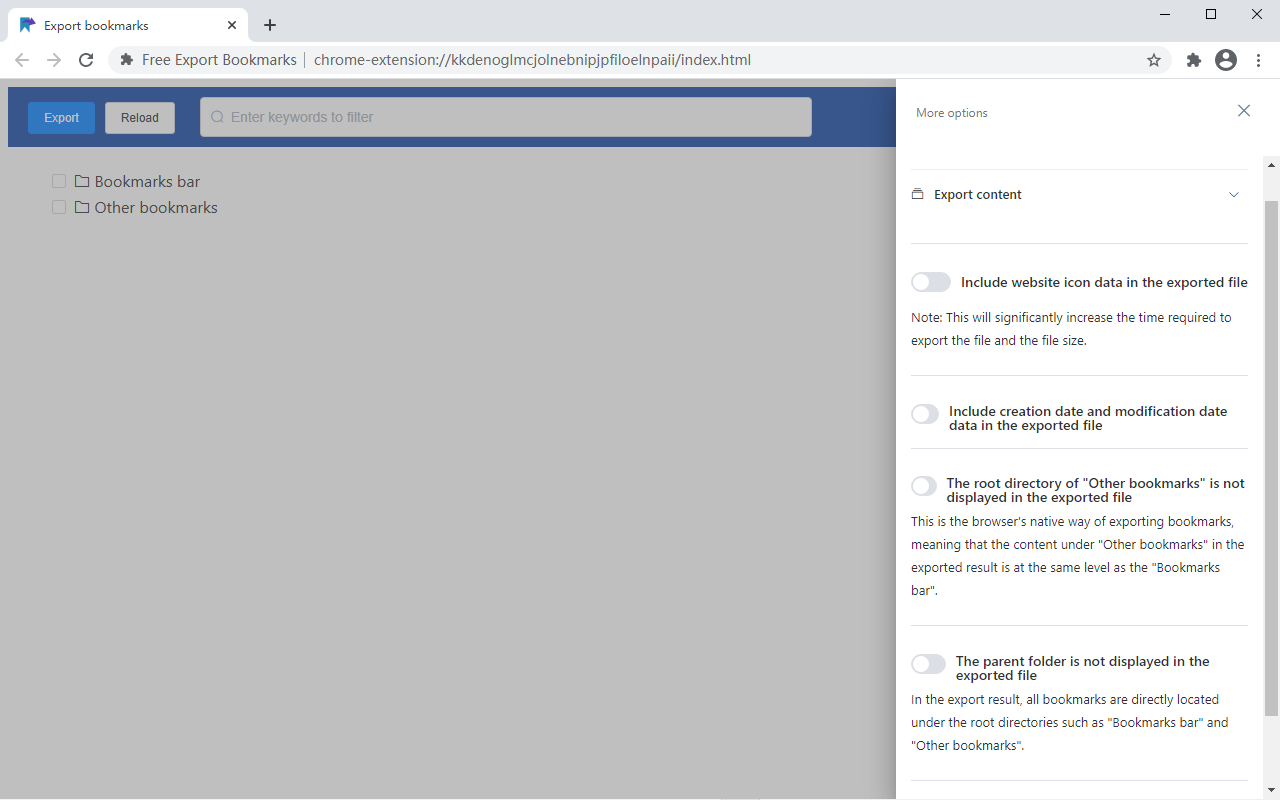The image size is (1280, 800).
Task: Click inside the keyword filter input field
Action: (x=500, y=117)
